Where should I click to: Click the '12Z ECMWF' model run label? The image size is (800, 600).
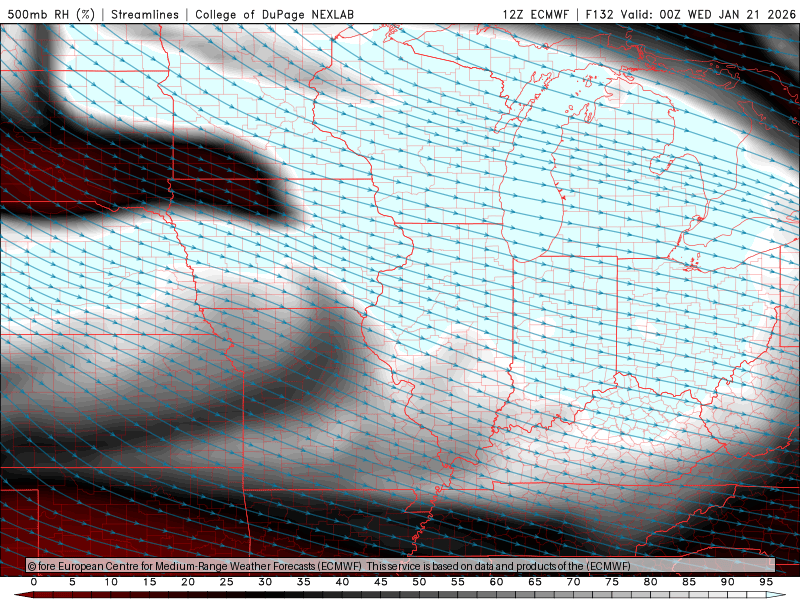pyautogui.click(x=535, y=14)
